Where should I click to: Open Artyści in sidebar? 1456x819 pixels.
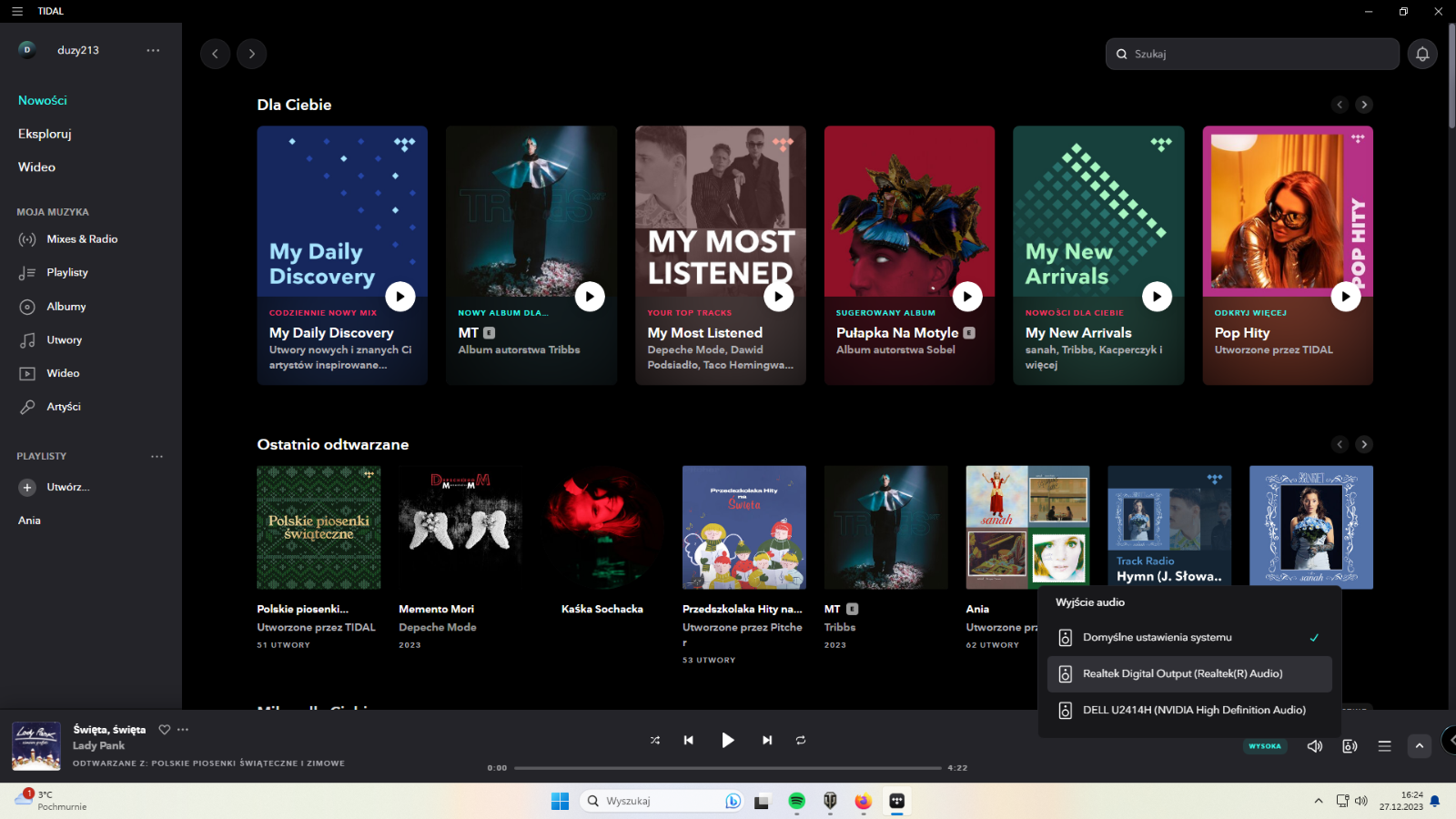click(64, 407)
